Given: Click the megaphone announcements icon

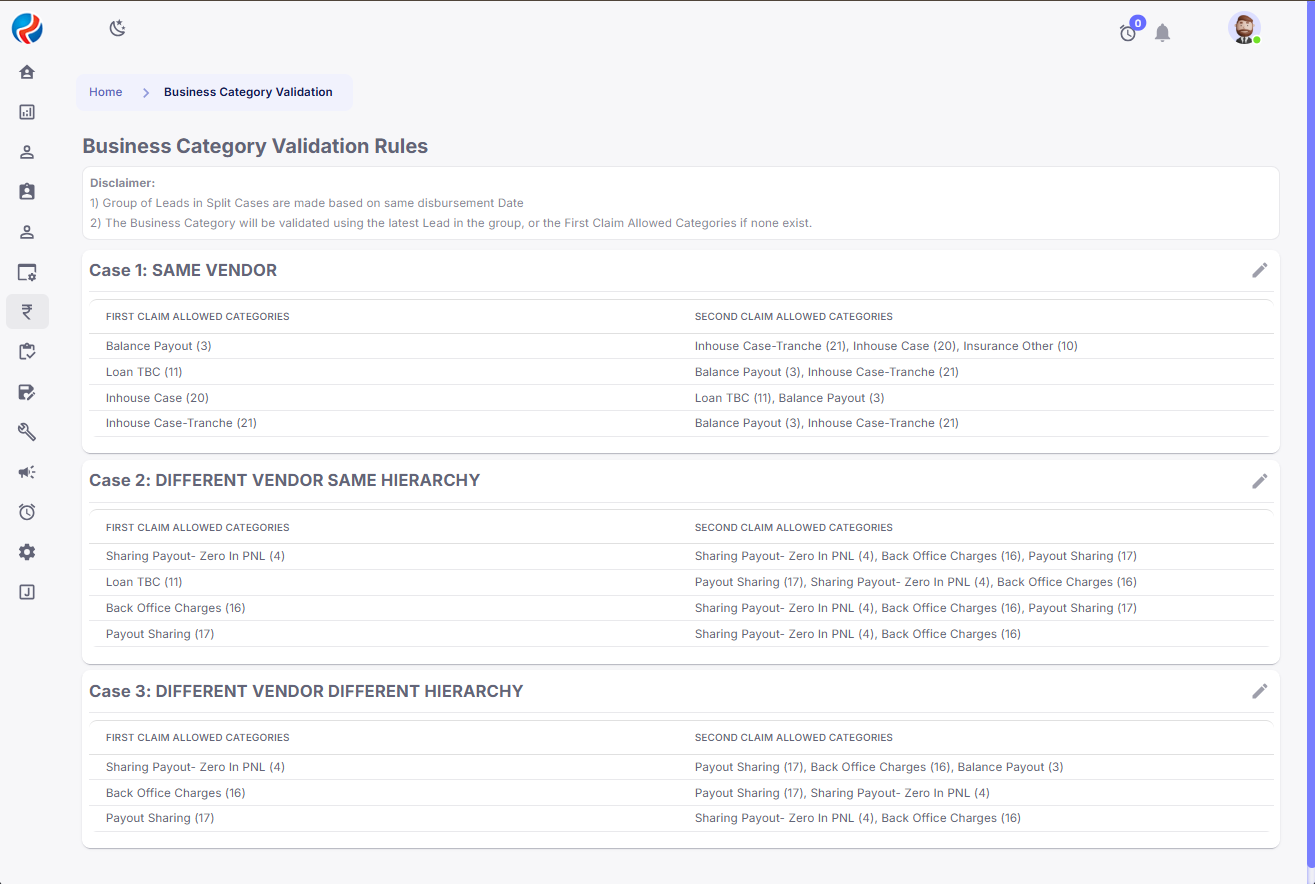Looking at the screenshot, I should pyautogui.click(x=27, y=472).
